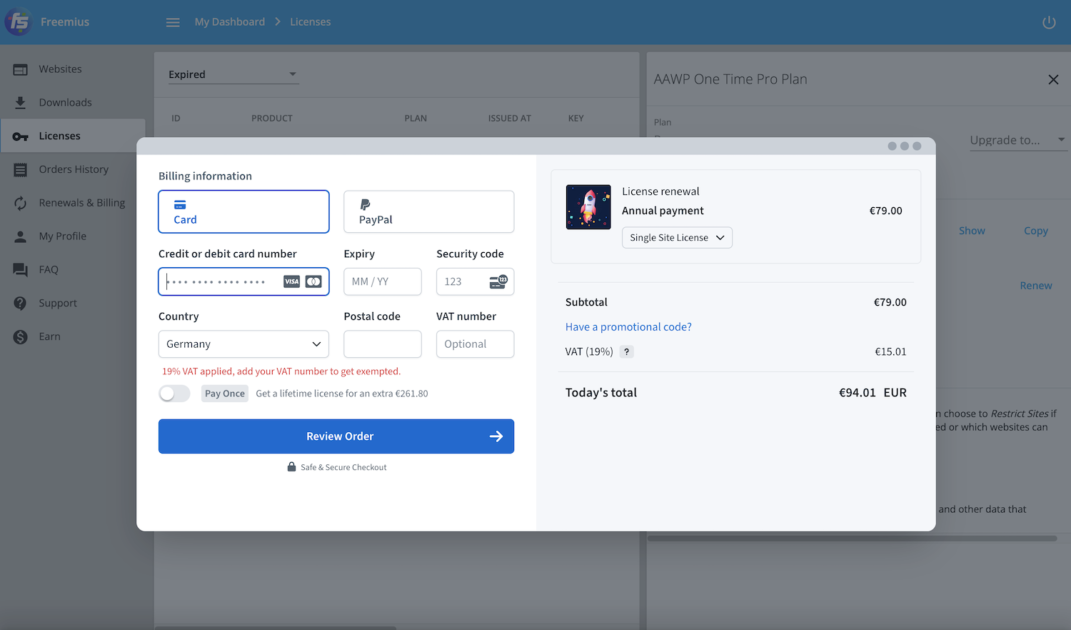Click the Renewals & Billing refresh icon
The height and width of the screenshot is (630, 1071).
20,203
